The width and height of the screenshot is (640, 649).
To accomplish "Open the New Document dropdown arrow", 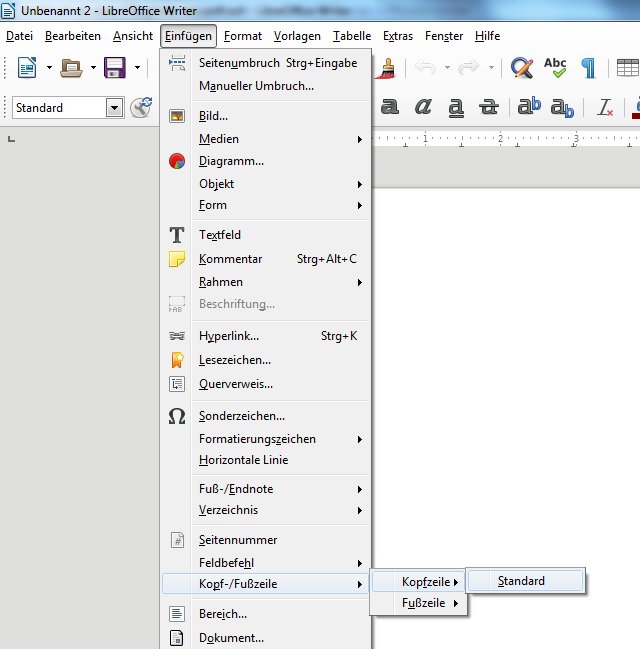I will coord(49,67).
